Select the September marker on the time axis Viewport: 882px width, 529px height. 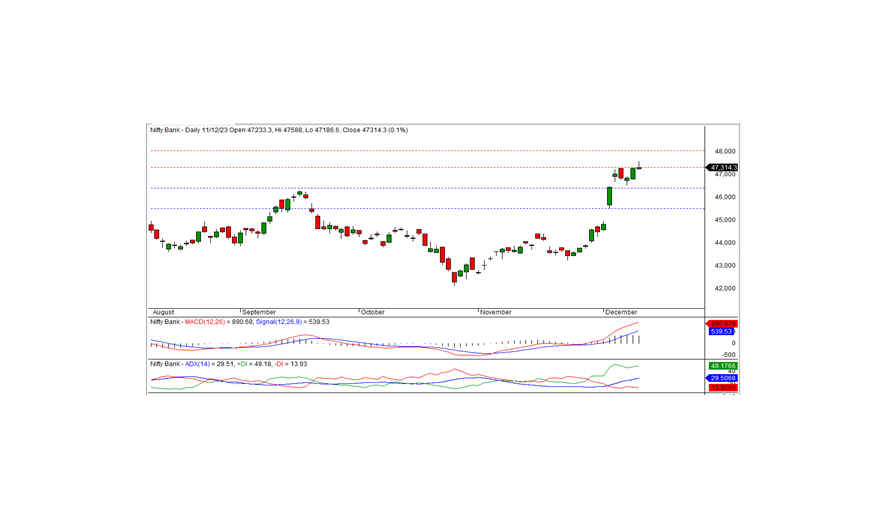[258, 312]
